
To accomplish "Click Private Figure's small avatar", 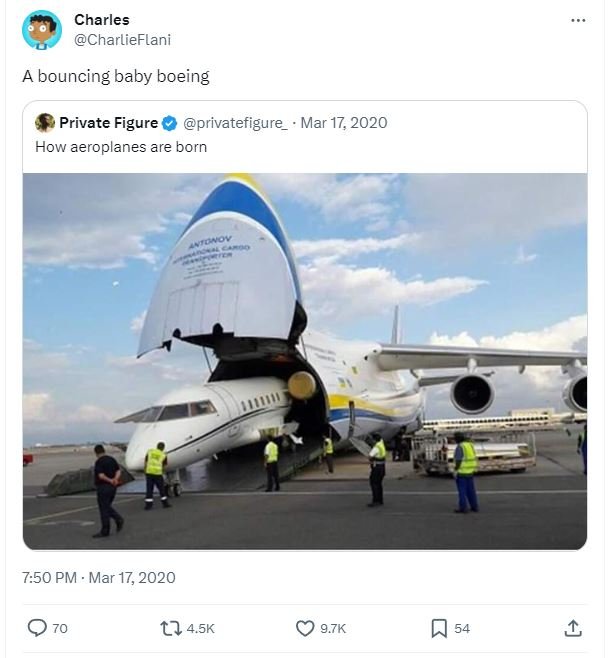I will point(45,123).
